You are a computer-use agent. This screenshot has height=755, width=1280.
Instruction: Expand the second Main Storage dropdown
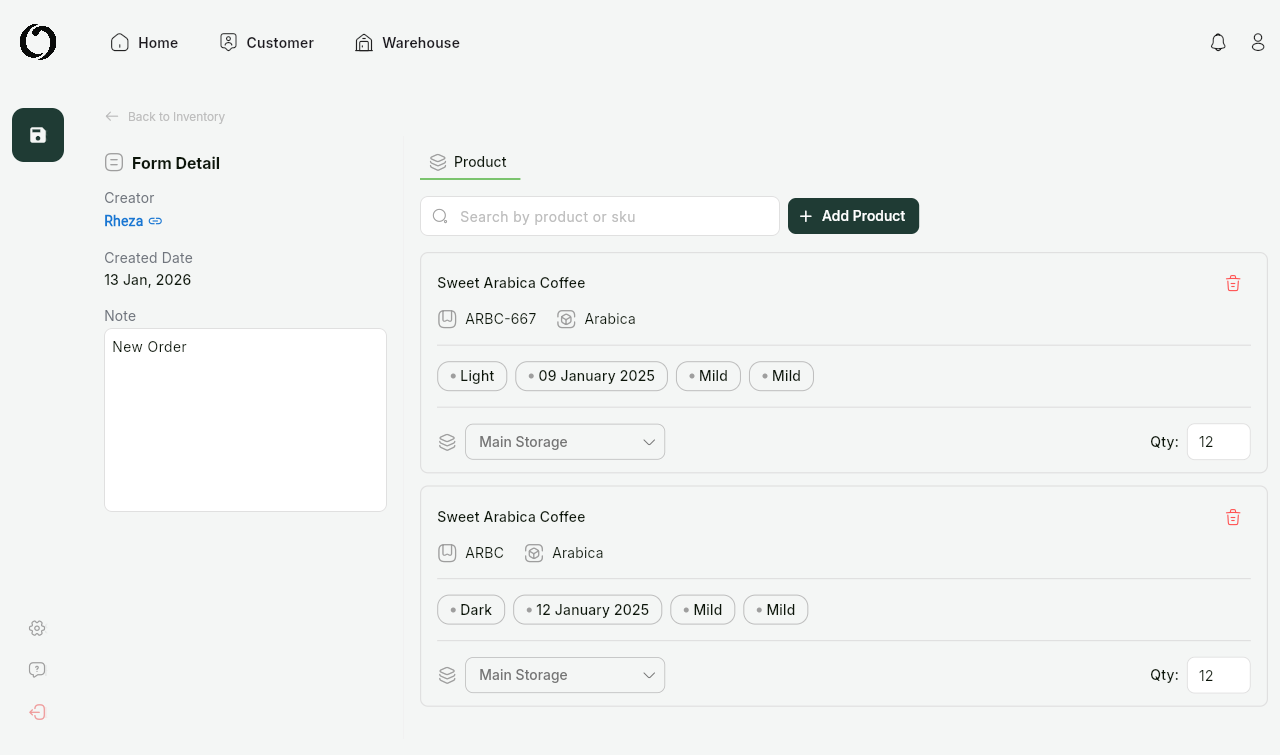(x=565, y=675)
